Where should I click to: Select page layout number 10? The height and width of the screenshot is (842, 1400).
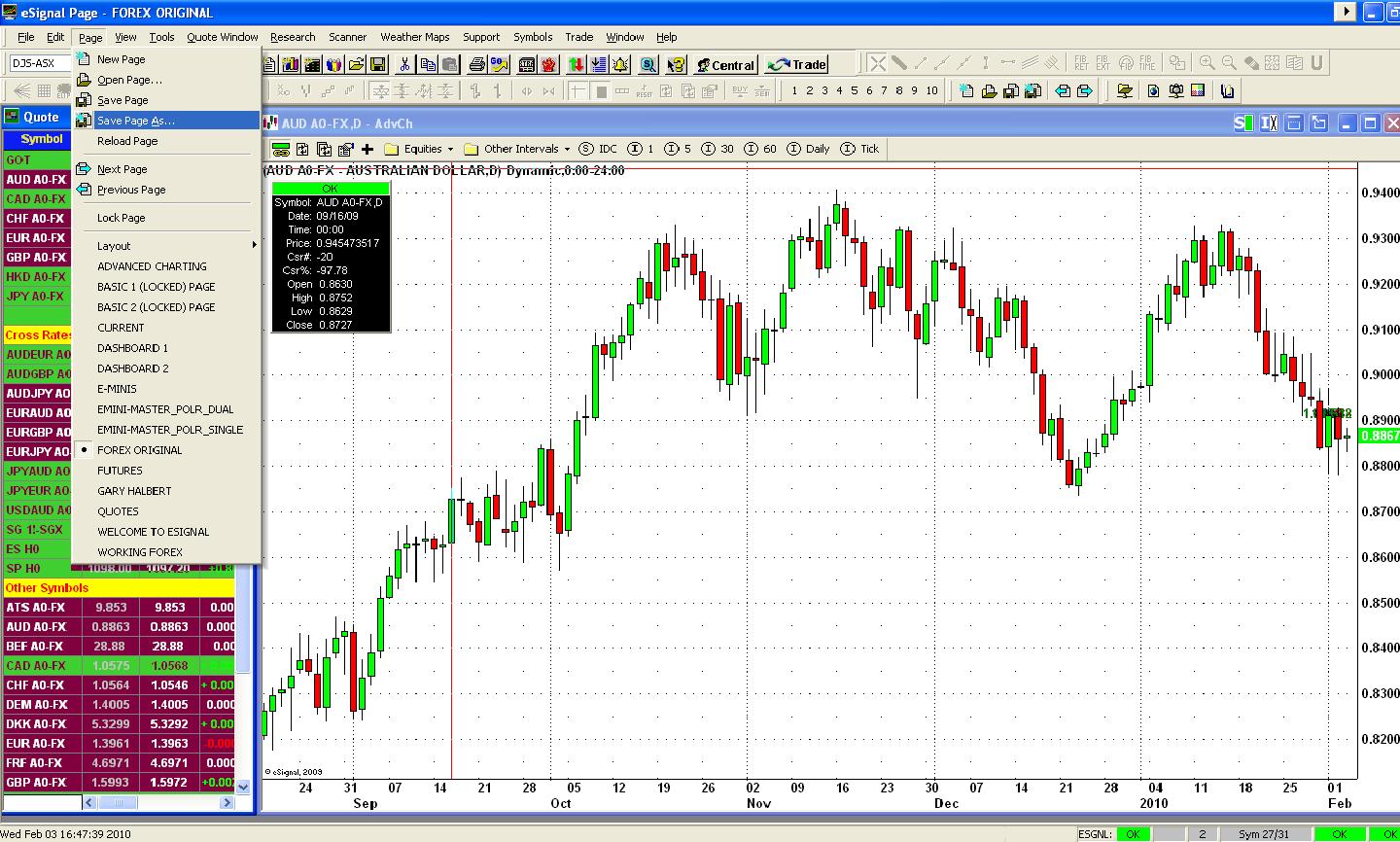(x=932, y=90)
